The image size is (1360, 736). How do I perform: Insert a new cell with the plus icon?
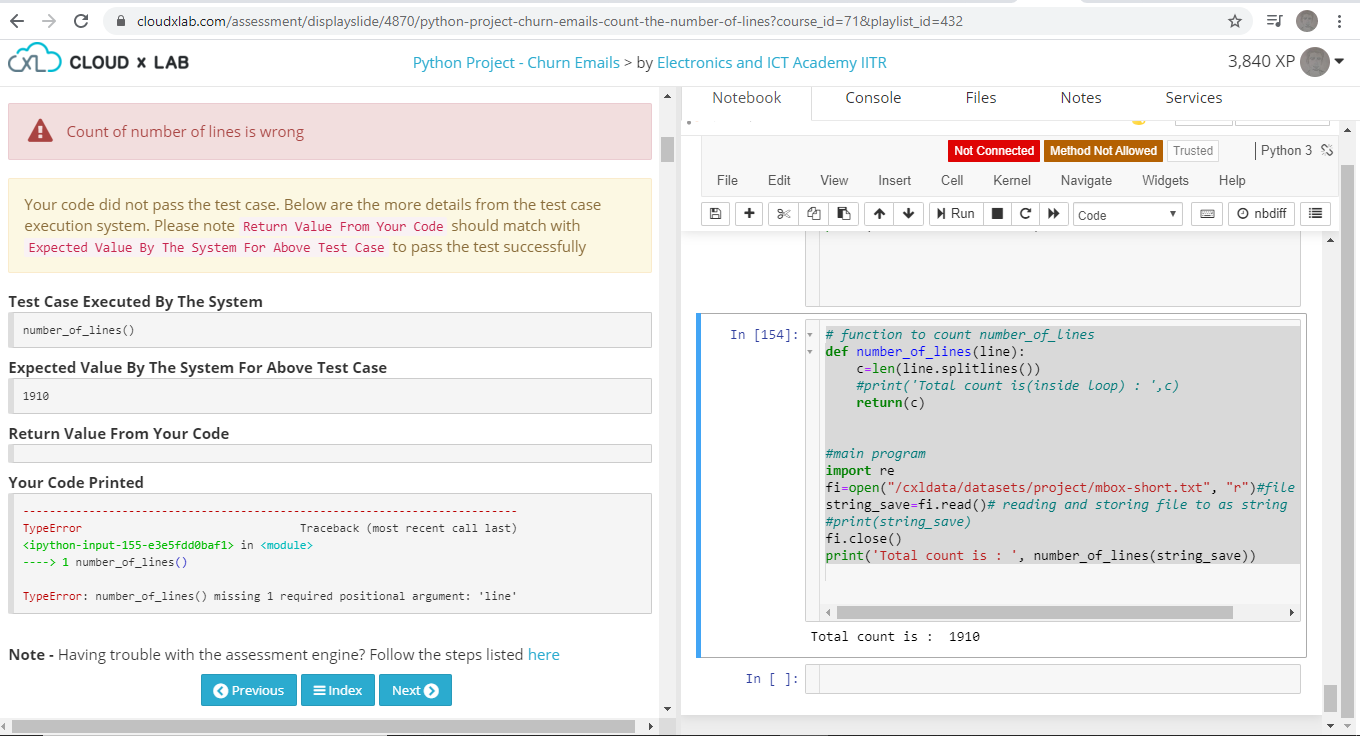coord(749,214)
